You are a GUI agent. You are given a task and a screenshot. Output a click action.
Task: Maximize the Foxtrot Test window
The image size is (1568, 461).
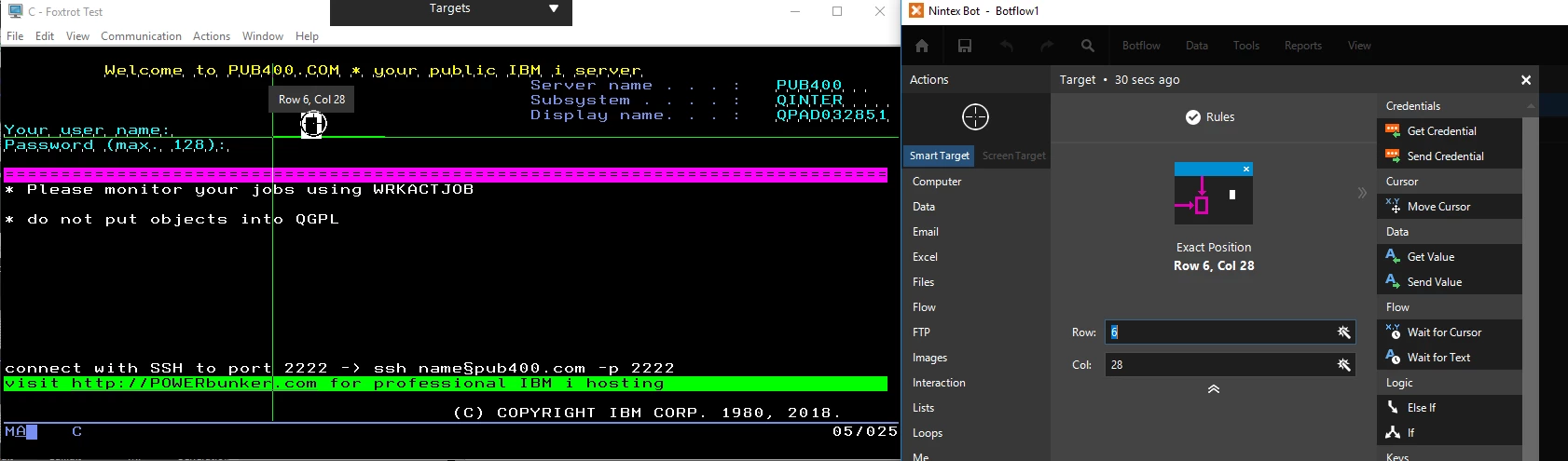(836, 11)
